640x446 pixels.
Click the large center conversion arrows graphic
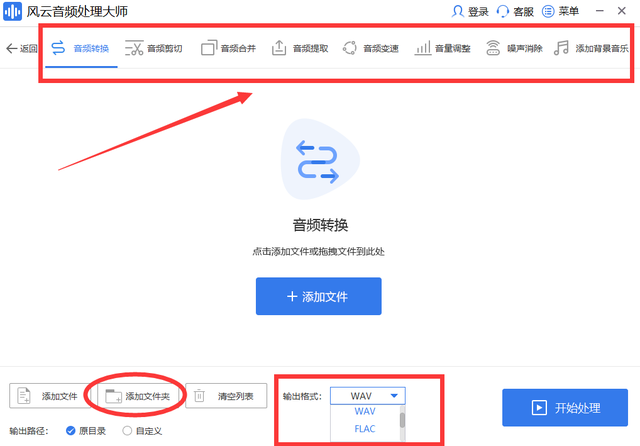(x=318, y=161)
